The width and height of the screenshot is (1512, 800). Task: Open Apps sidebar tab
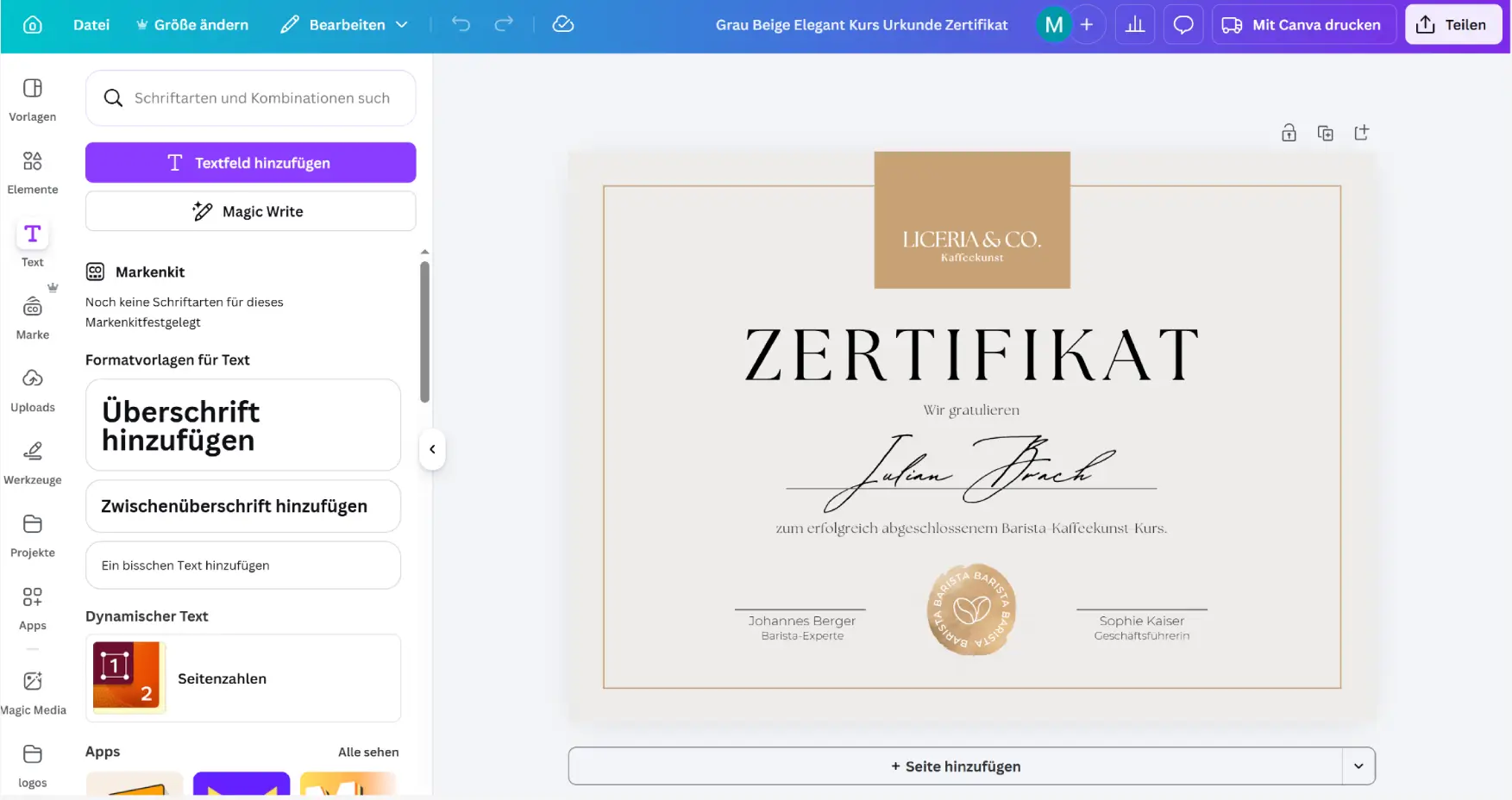click(x=33, y=608)
